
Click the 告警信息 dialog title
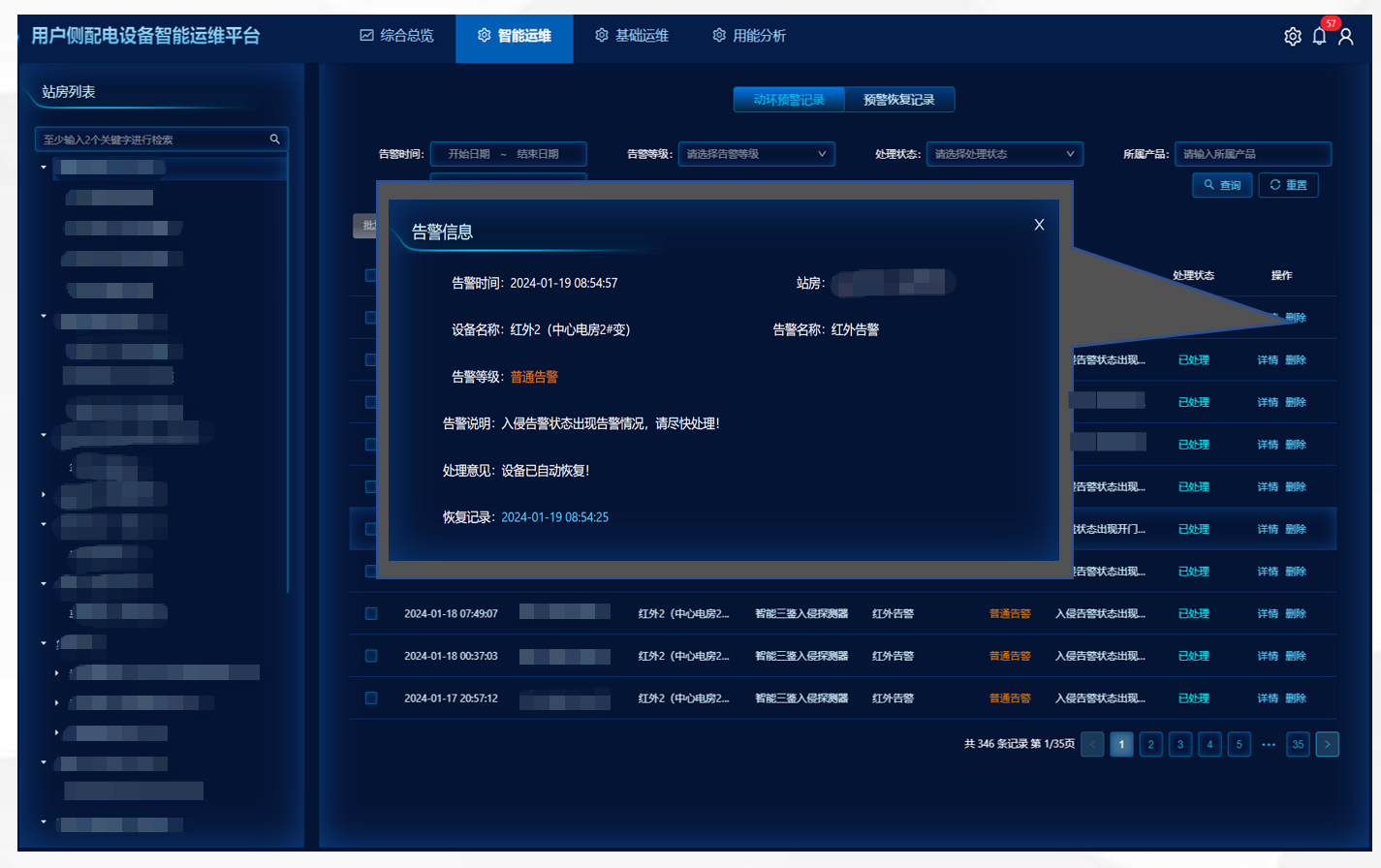pyautogui.click(x=442, y=232)
